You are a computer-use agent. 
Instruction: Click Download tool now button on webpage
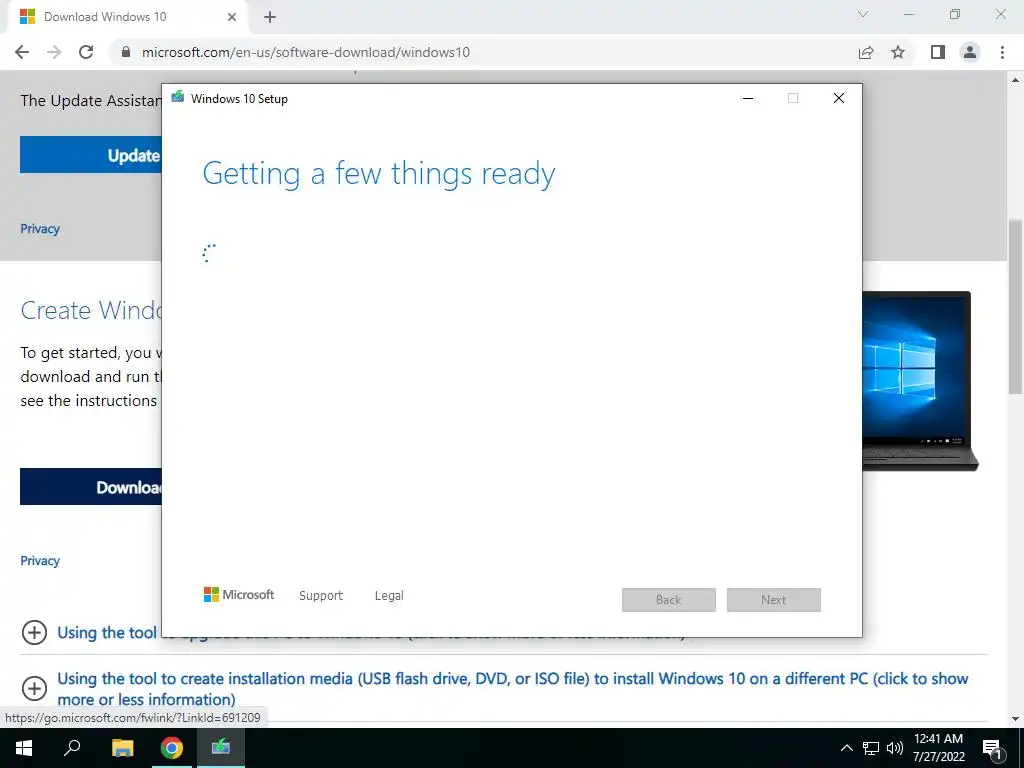(x=91, y=487)
